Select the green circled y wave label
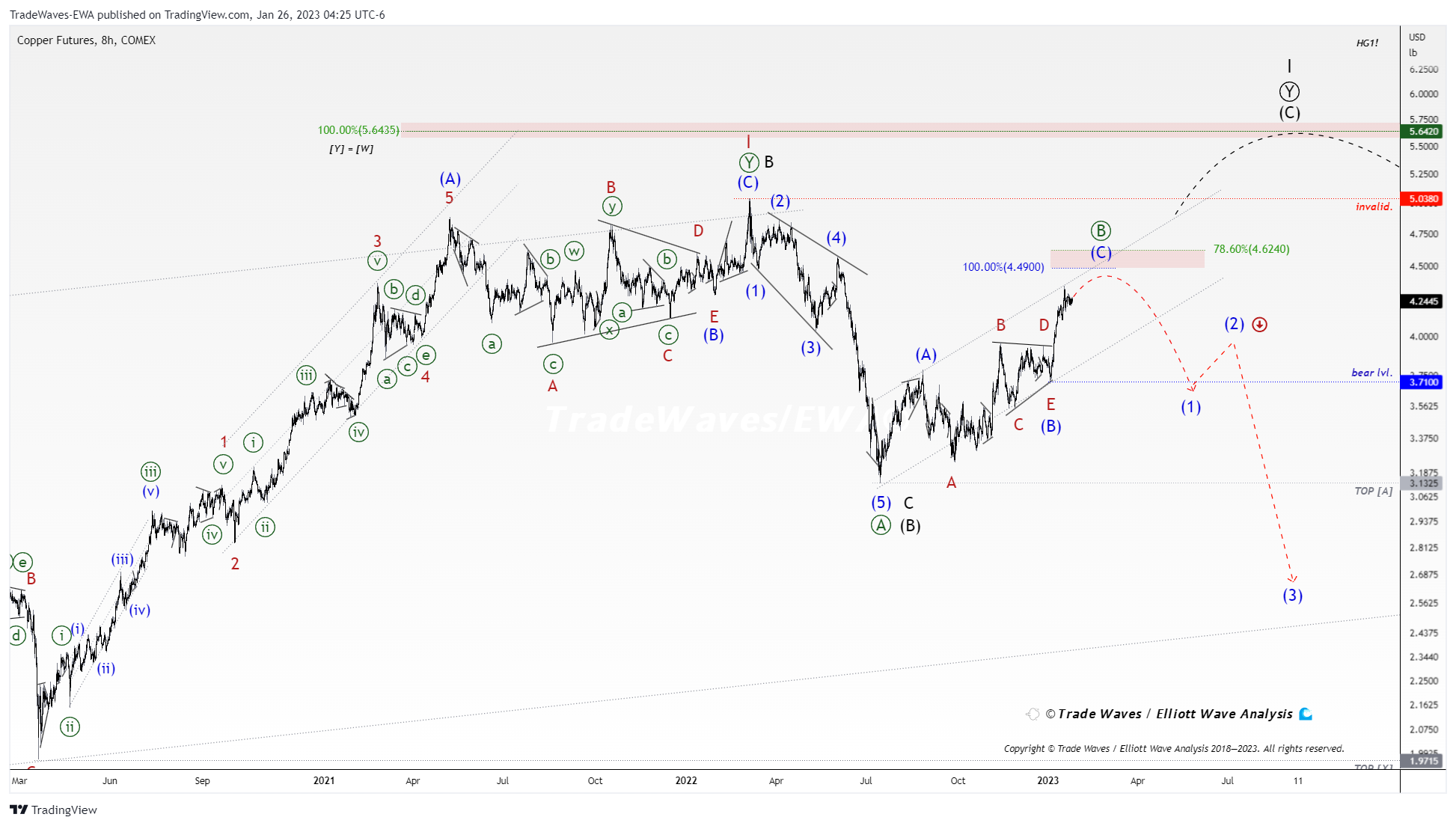Image resolution: width=1456 pixels, height=826 pixels. click(612, 206)
